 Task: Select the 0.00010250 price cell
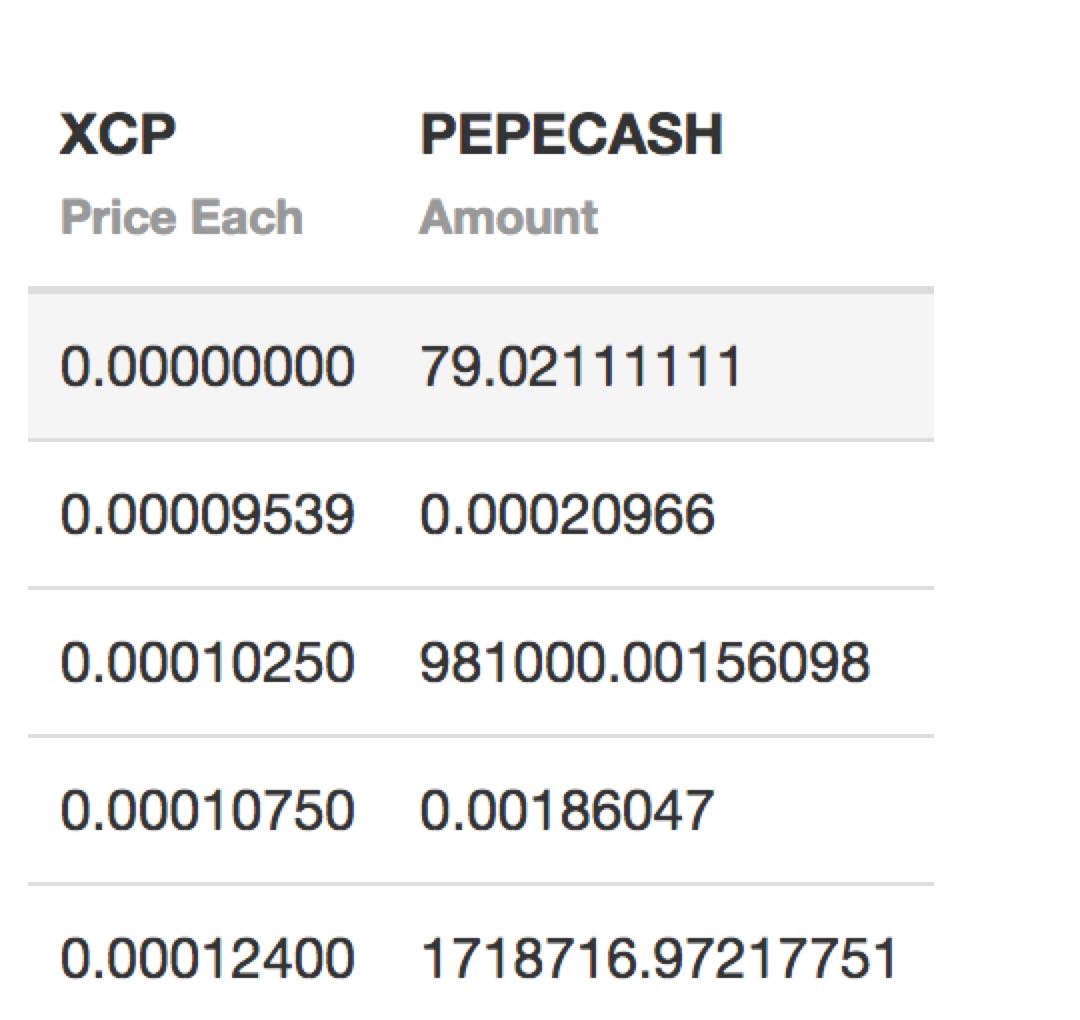pyautogui.click(x=207, y=663)
